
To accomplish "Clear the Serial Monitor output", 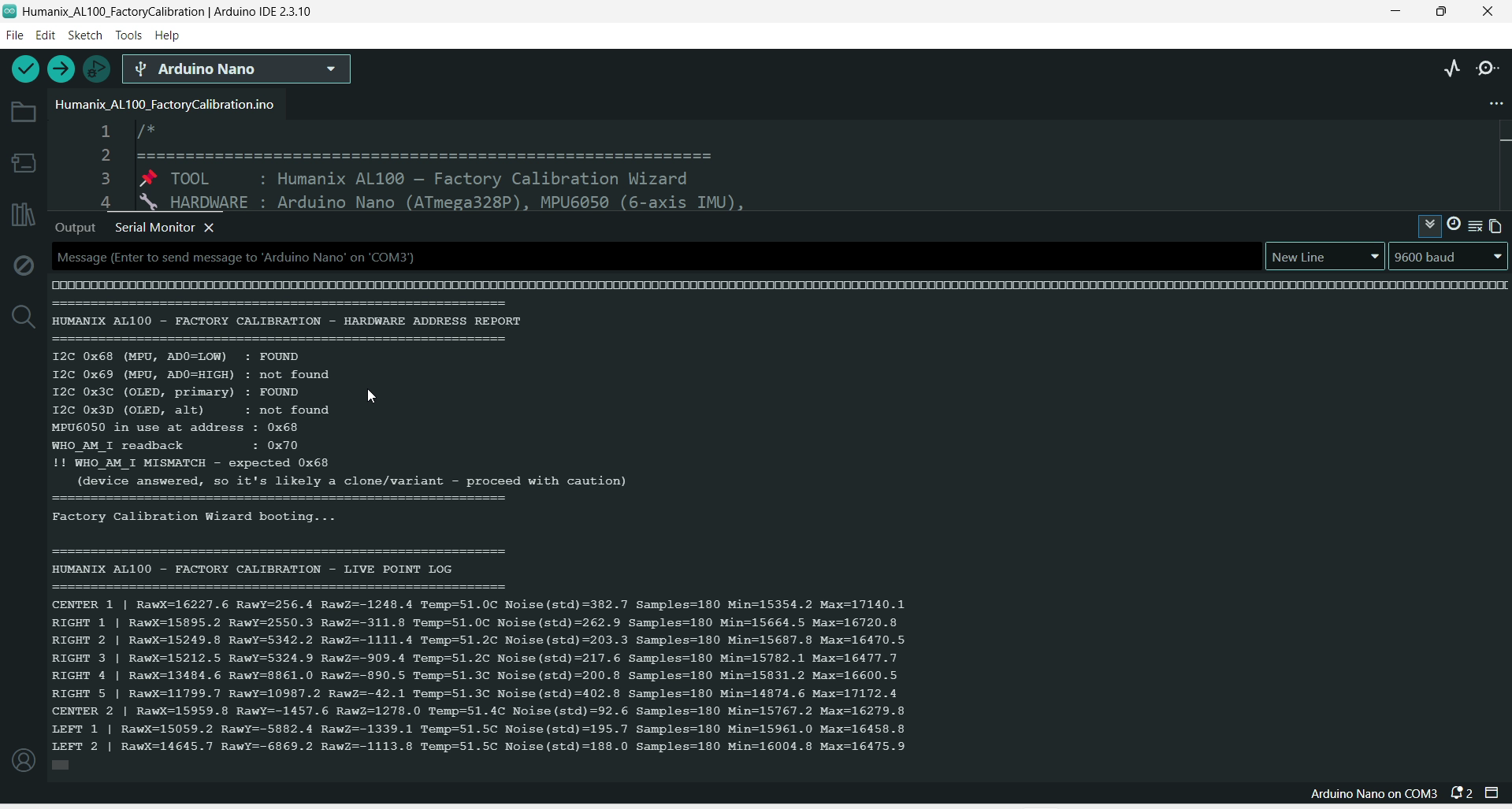I will [1475, 227].
